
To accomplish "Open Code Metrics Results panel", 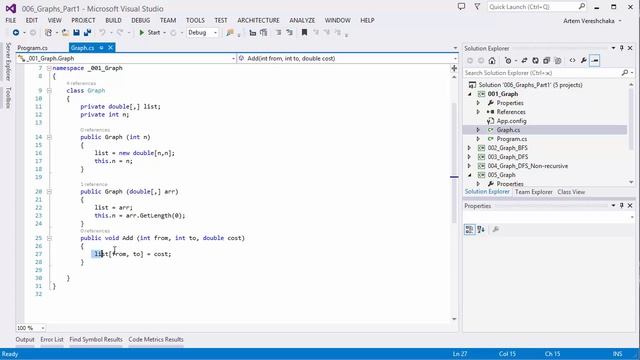I will (156, 340).
